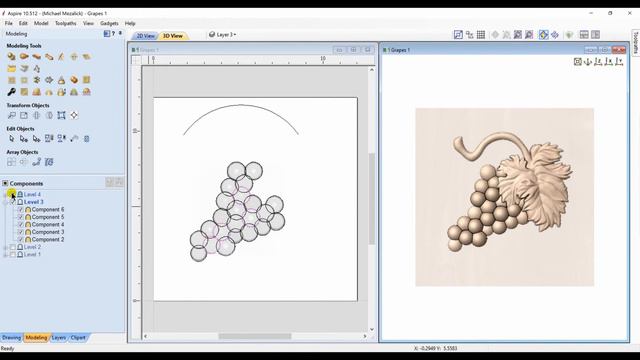The width and height of the screenshot is (640, 360).
Task: Uncheck the Component 3 checkbox
Action: coord(20,232)
